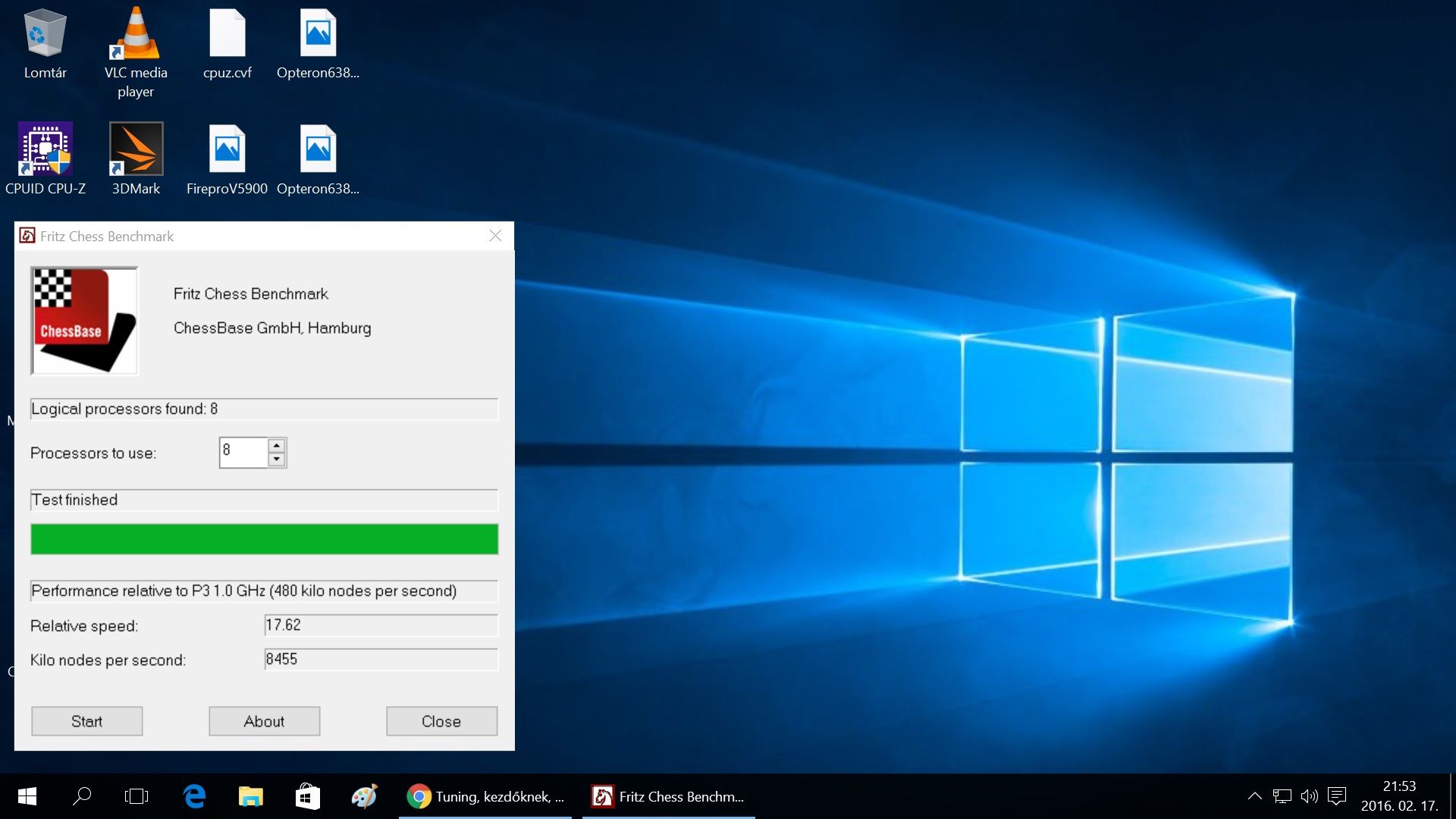The image size is (1456, 819).
Task: Click the Close button in the benchmark
Action: [441, 721]
